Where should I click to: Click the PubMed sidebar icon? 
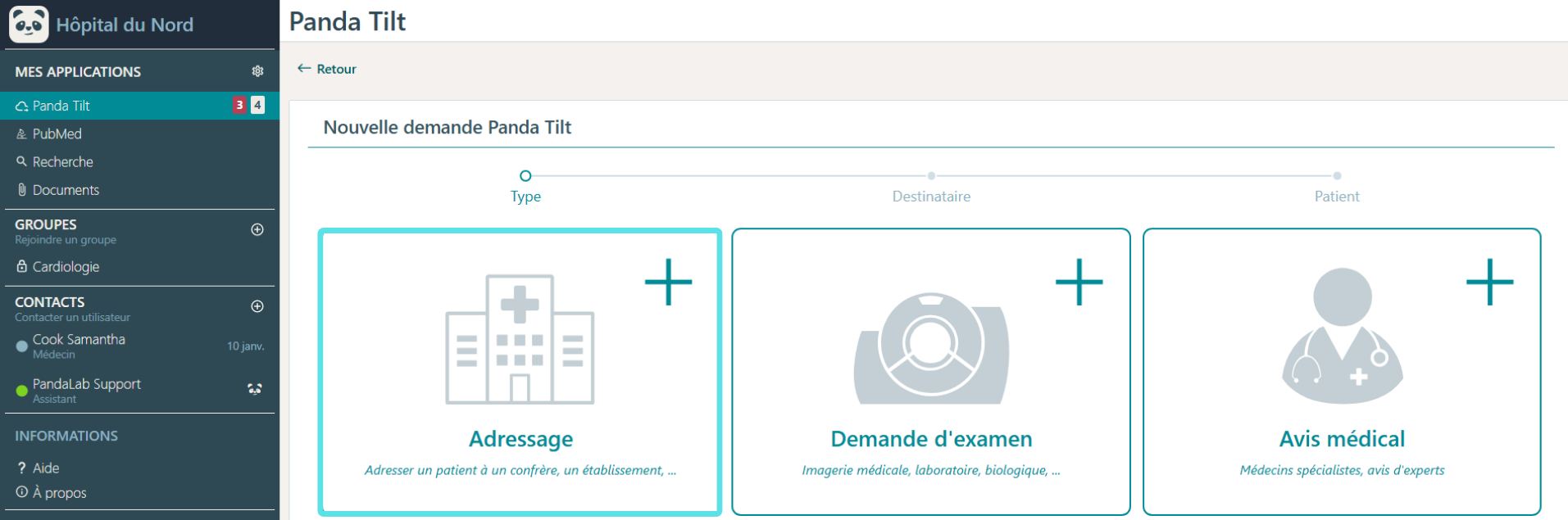pyautogui.click(x=22, y=133)
